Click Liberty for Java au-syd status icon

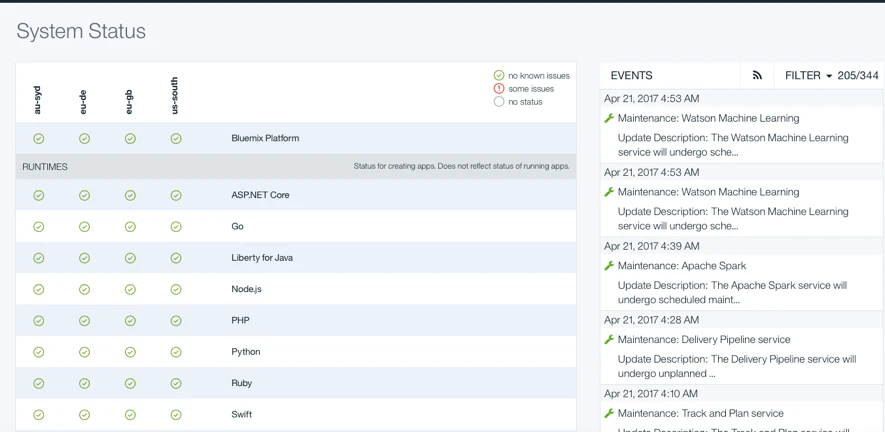(38, 258)
